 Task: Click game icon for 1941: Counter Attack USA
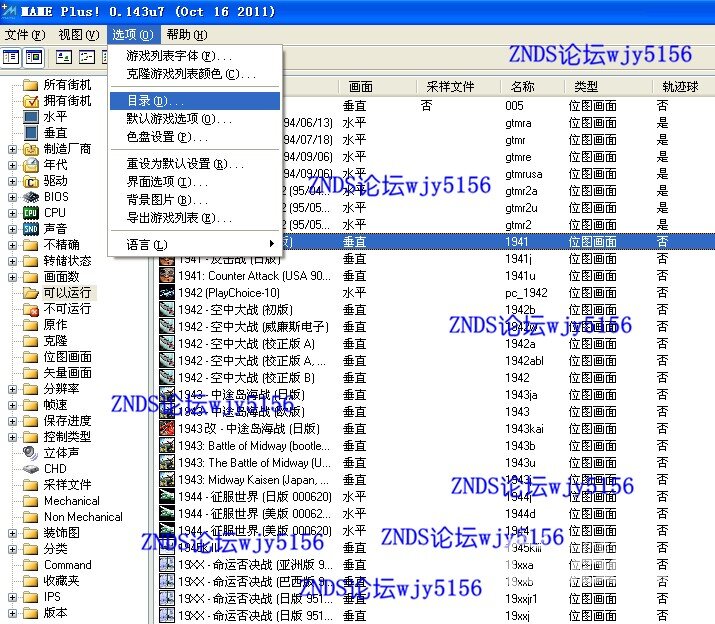pos(166,276)
